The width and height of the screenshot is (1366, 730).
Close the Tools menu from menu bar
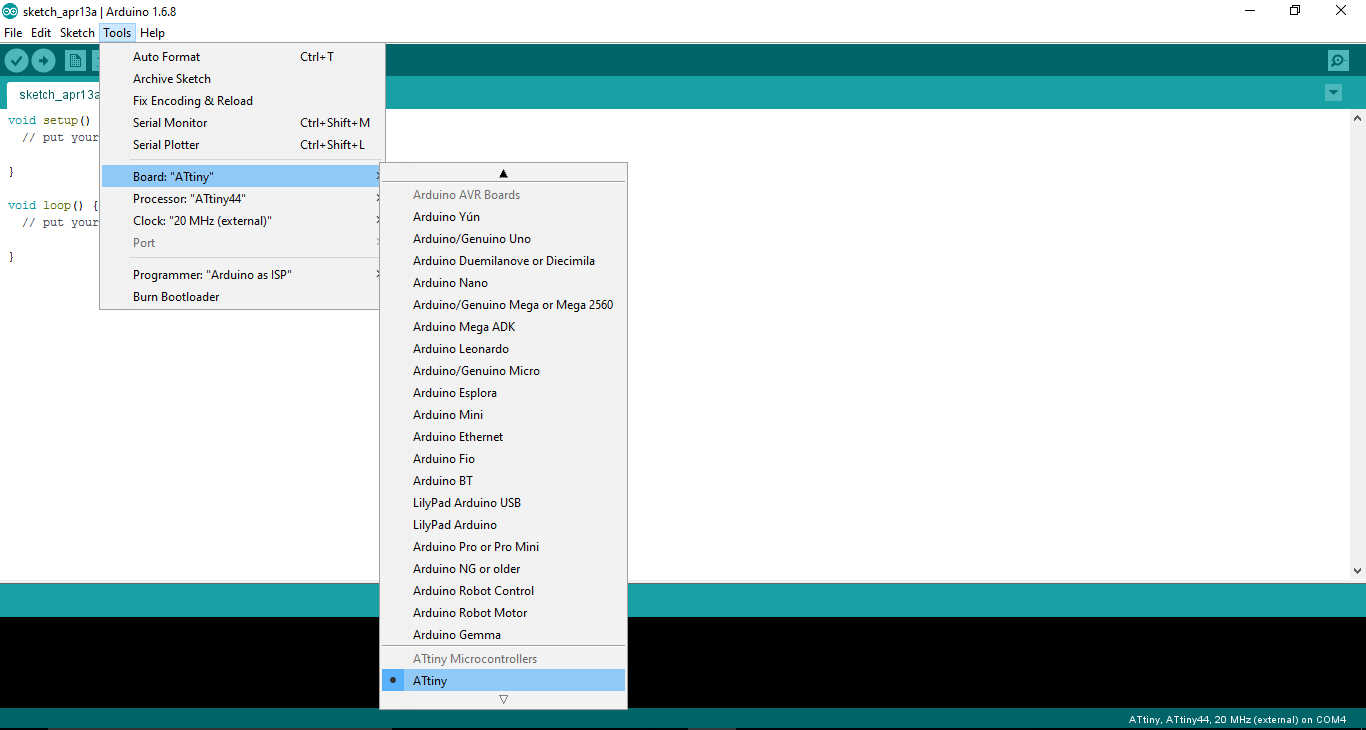[117, 33]
